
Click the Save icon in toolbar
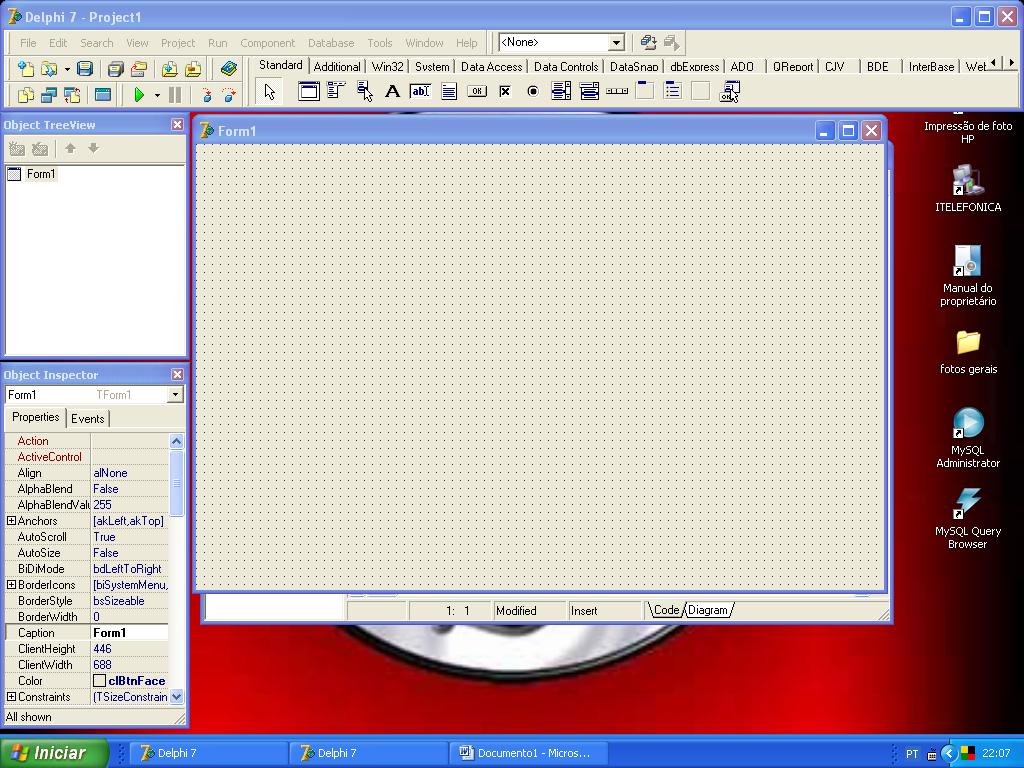85,69
